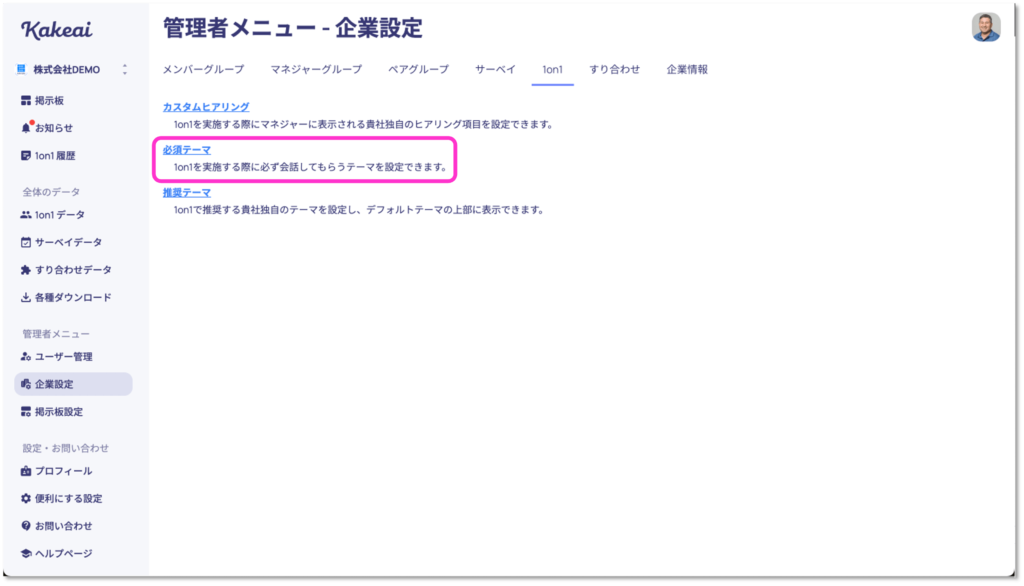
Task: Click the Kakeai logo
Action: (x=56, y=29)
